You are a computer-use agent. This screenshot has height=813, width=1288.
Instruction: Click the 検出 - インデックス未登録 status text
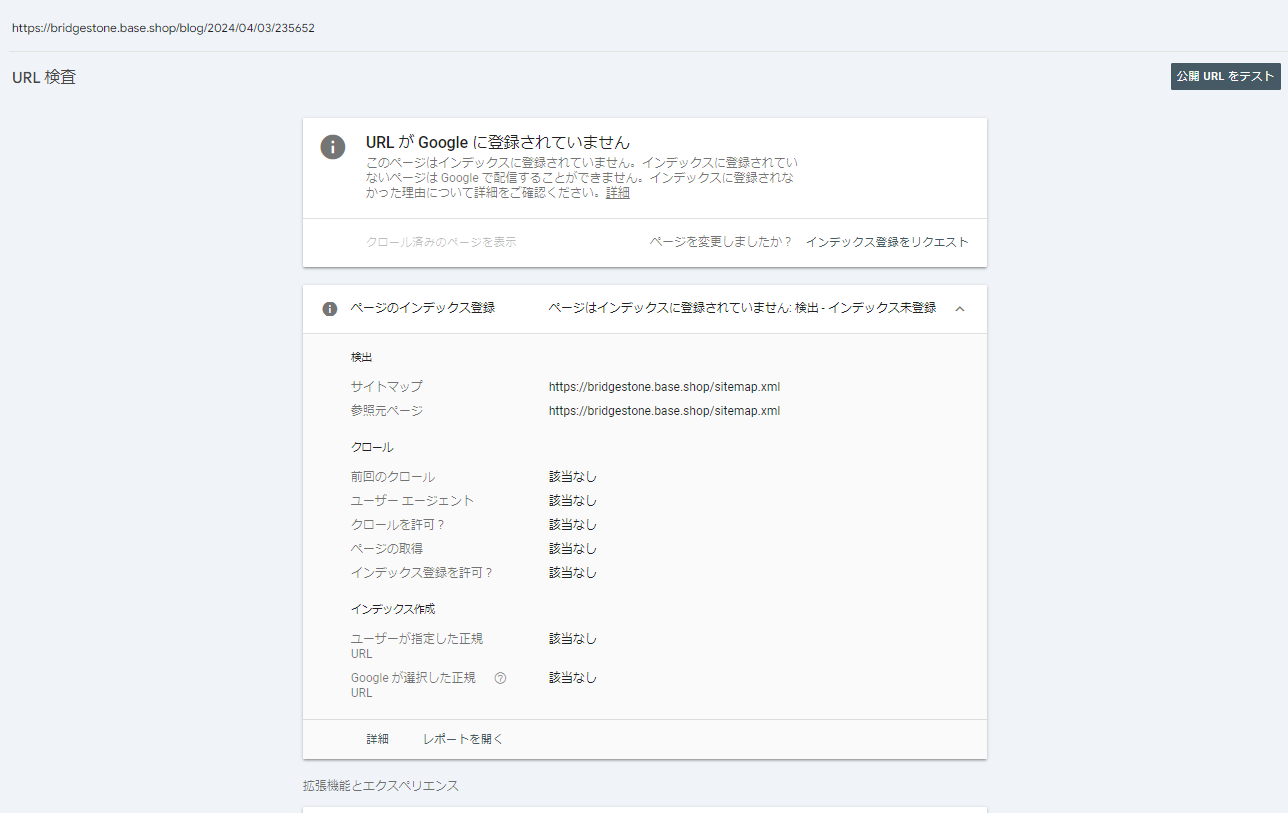point(865,309)
